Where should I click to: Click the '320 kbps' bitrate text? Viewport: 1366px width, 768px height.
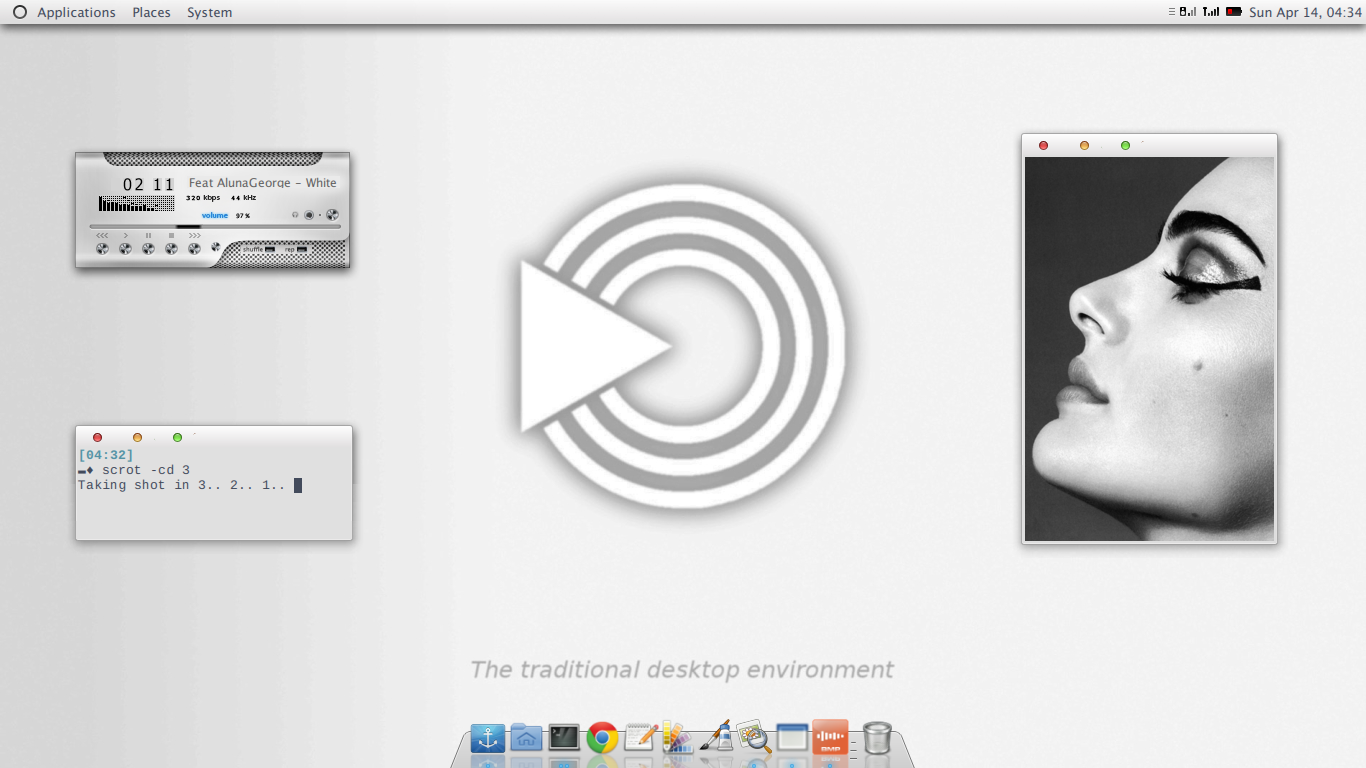tap(203, 198)
